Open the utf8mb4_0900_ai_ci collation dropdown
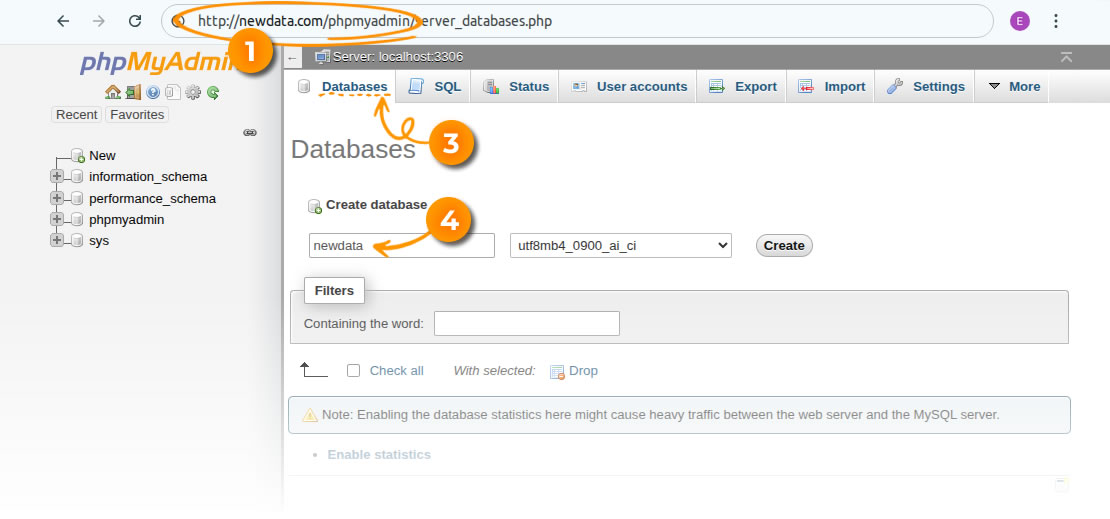 click(x=621, y=245)
